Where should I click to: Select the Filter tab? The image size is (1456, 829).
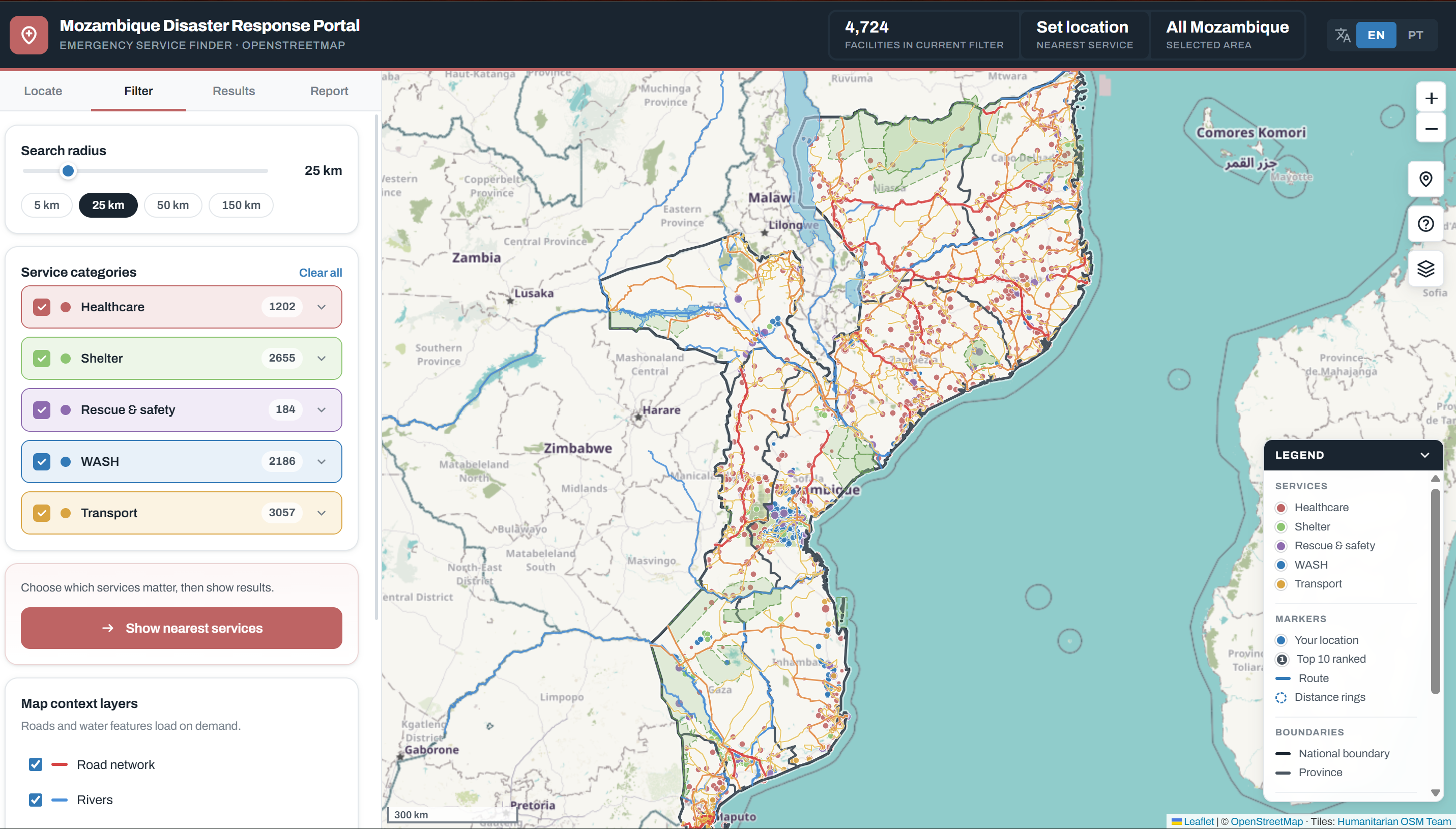click(138, 91)
